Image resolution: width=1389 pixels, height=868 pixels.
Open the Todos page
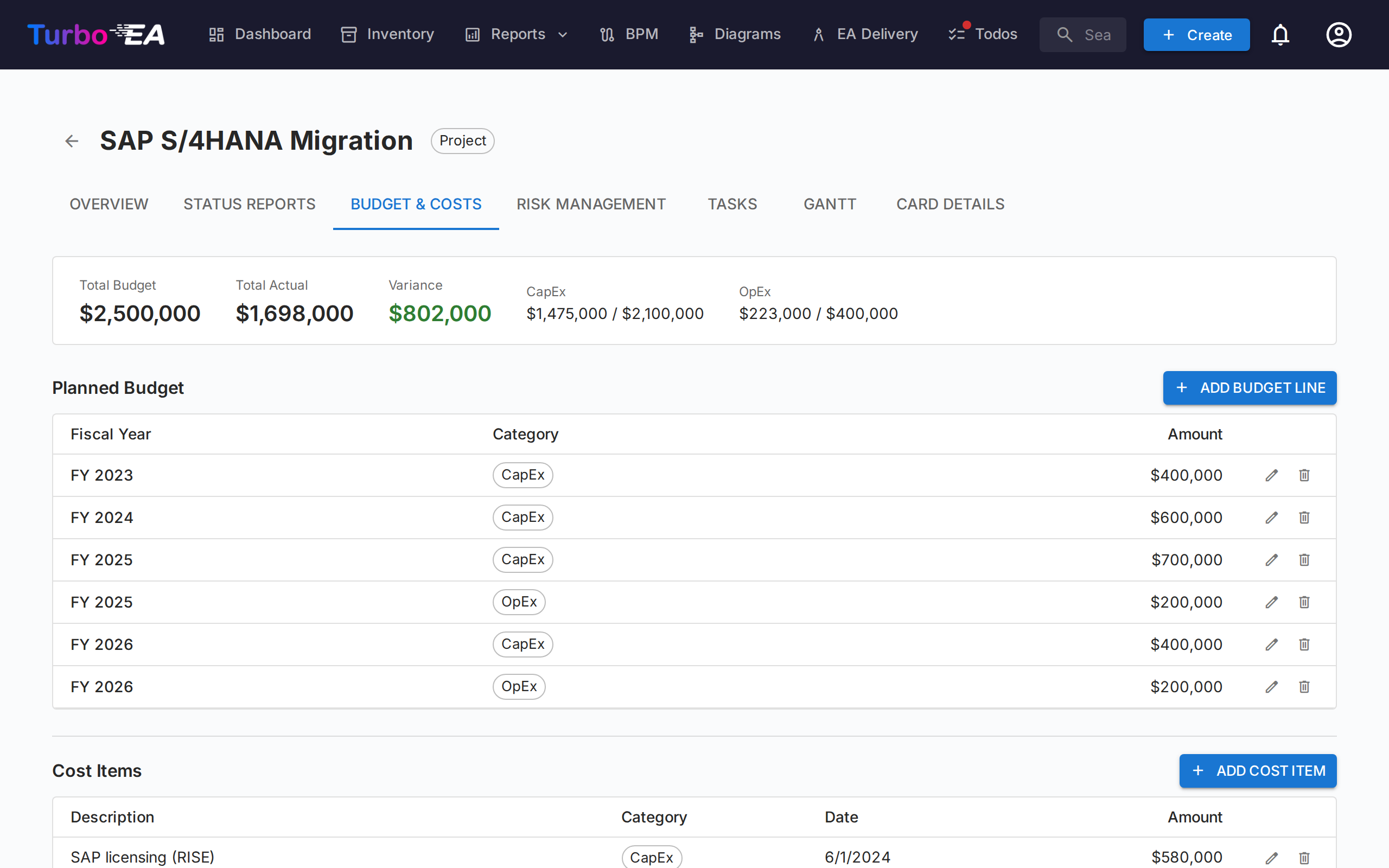(983, 34)
